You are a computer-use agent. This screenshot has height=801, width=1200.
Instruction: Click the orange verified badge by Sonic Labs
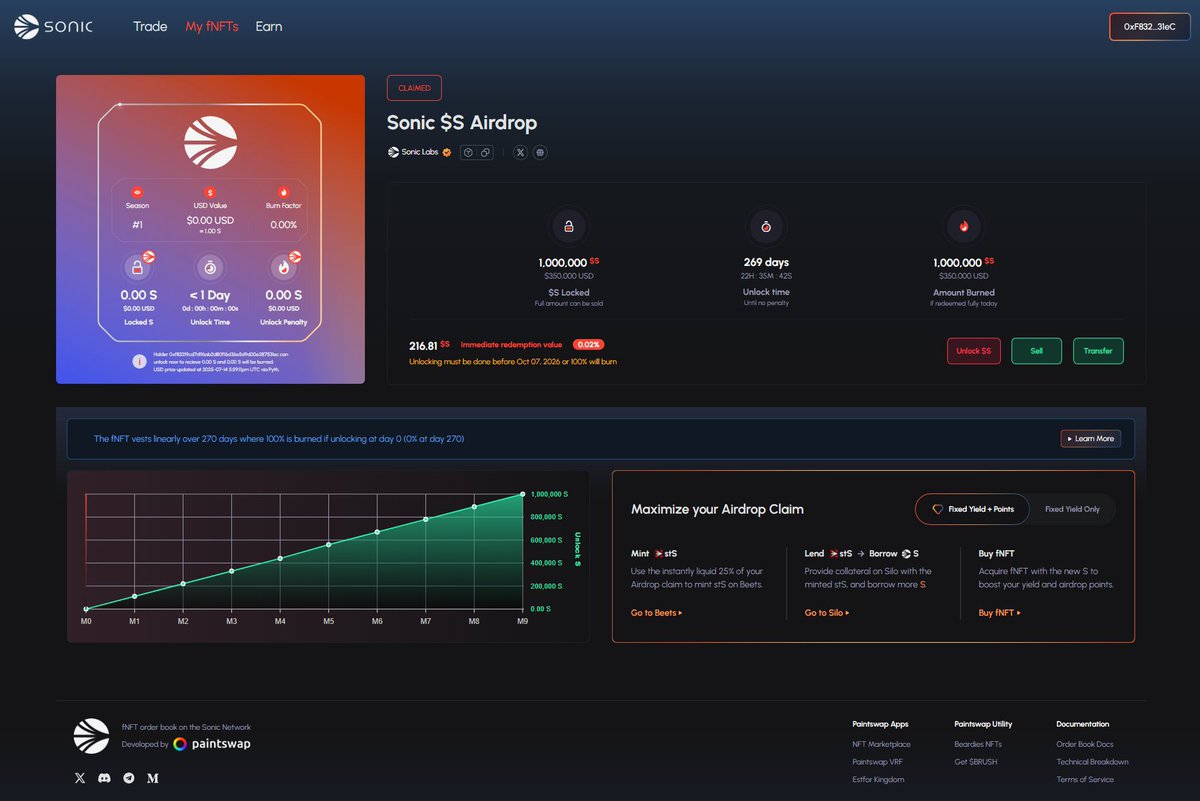click(447, 153)
